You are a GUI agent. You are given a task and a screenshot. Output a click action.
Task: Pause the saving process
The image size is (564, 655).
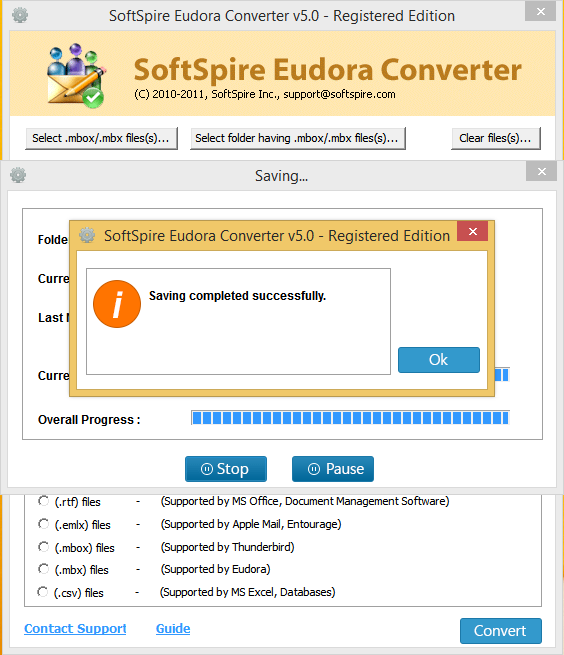(x=333, y=469)
